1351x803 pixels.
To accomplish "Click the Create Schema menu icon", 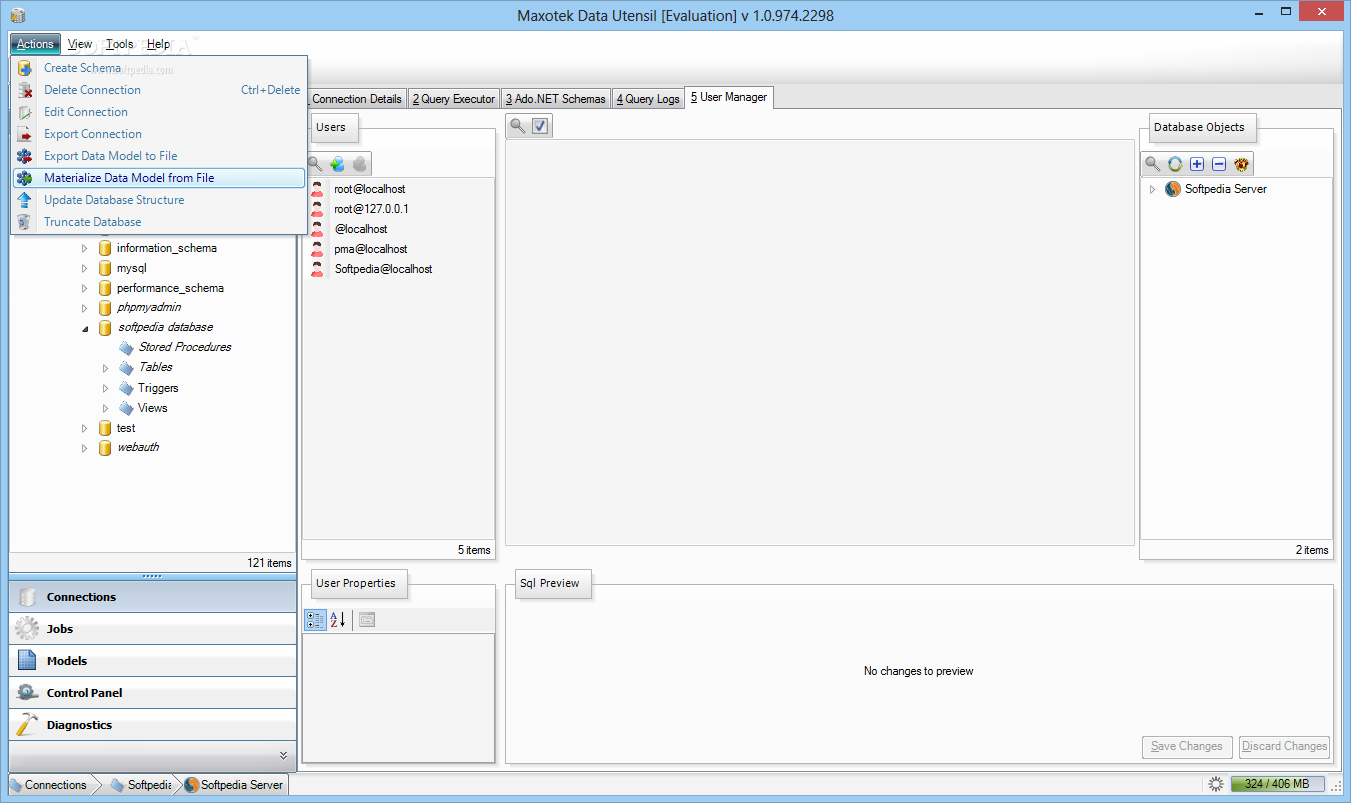I will coord(25,68).
